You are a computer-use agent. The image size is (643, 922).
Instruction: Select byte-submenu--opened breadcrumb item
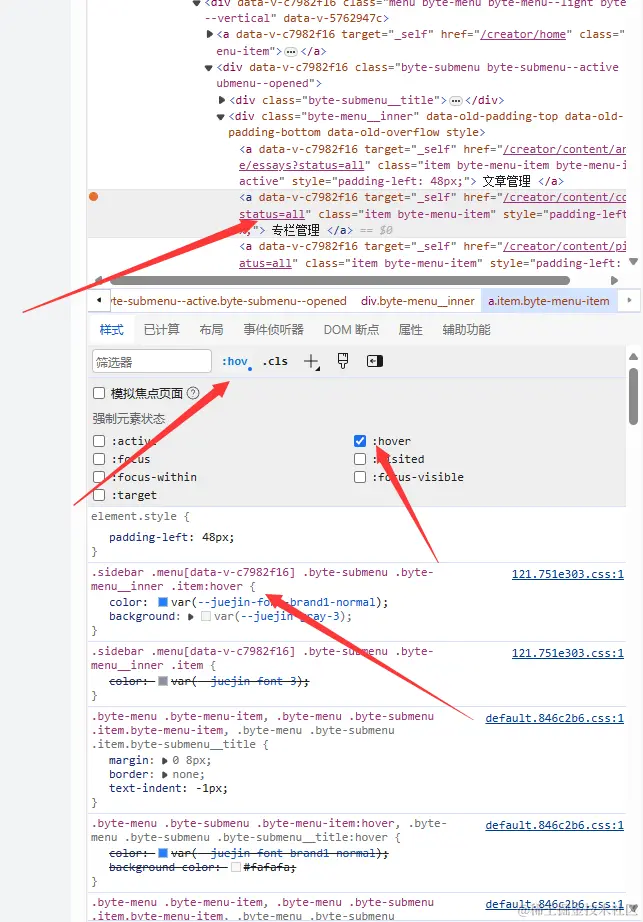(x=228, y=301)
